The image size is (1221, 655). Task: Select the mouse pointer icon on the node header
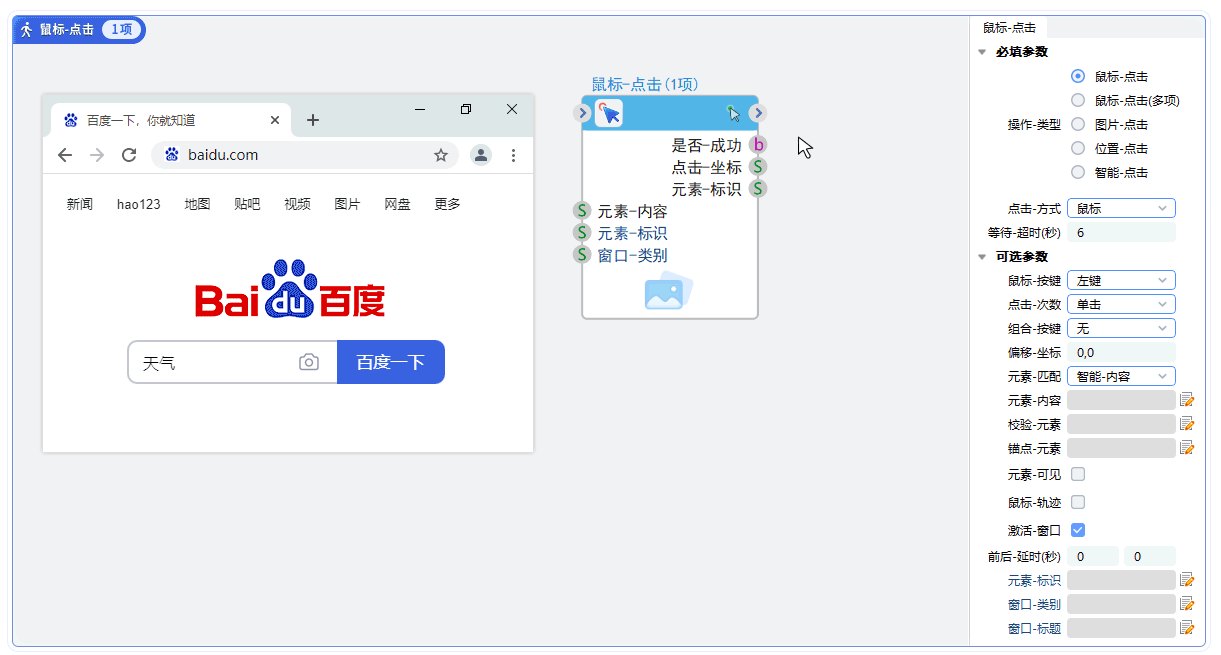610,114
